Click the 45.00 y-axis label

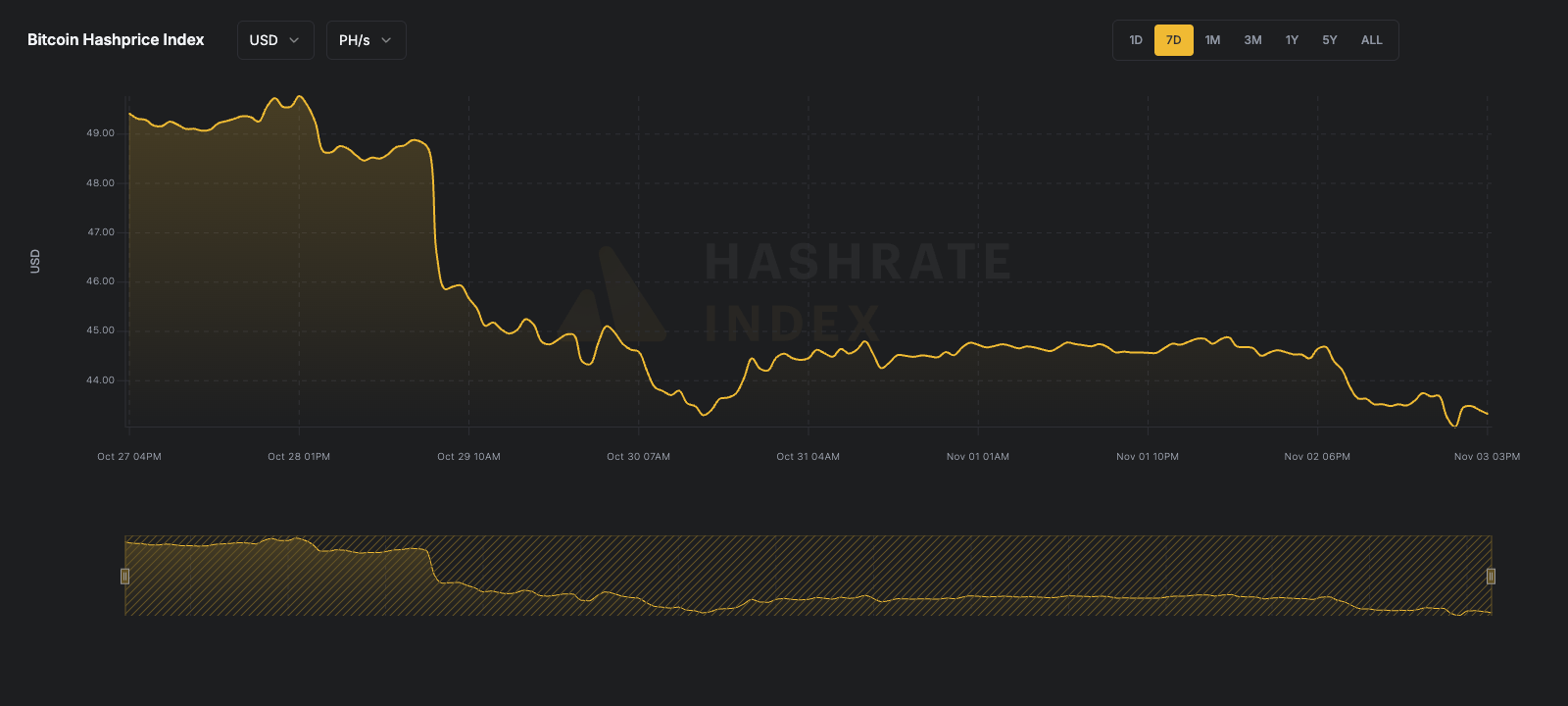[x=101, y=330]
